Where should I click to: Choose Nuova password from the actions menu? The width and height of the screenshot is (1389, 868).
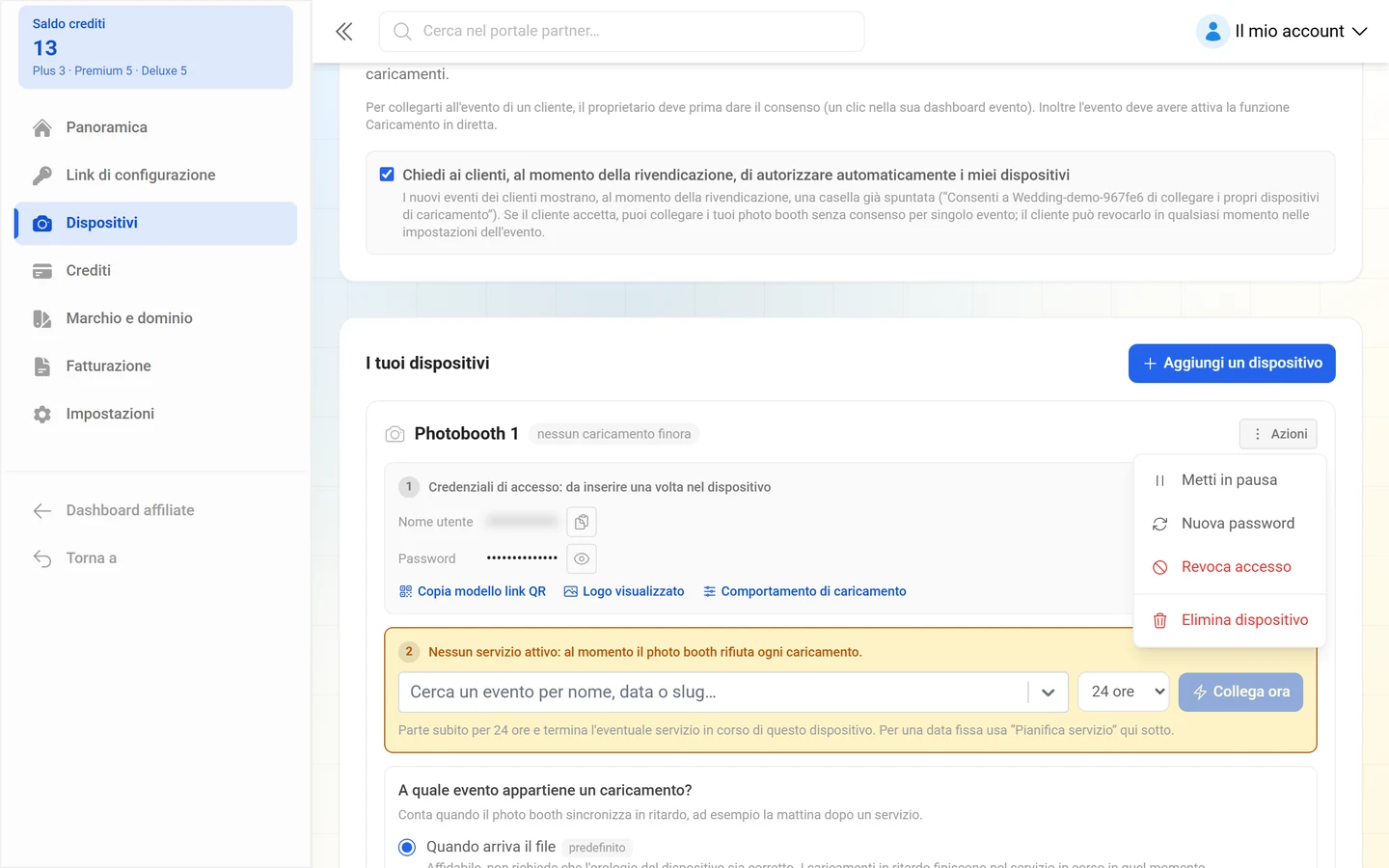coord(1230,524)
